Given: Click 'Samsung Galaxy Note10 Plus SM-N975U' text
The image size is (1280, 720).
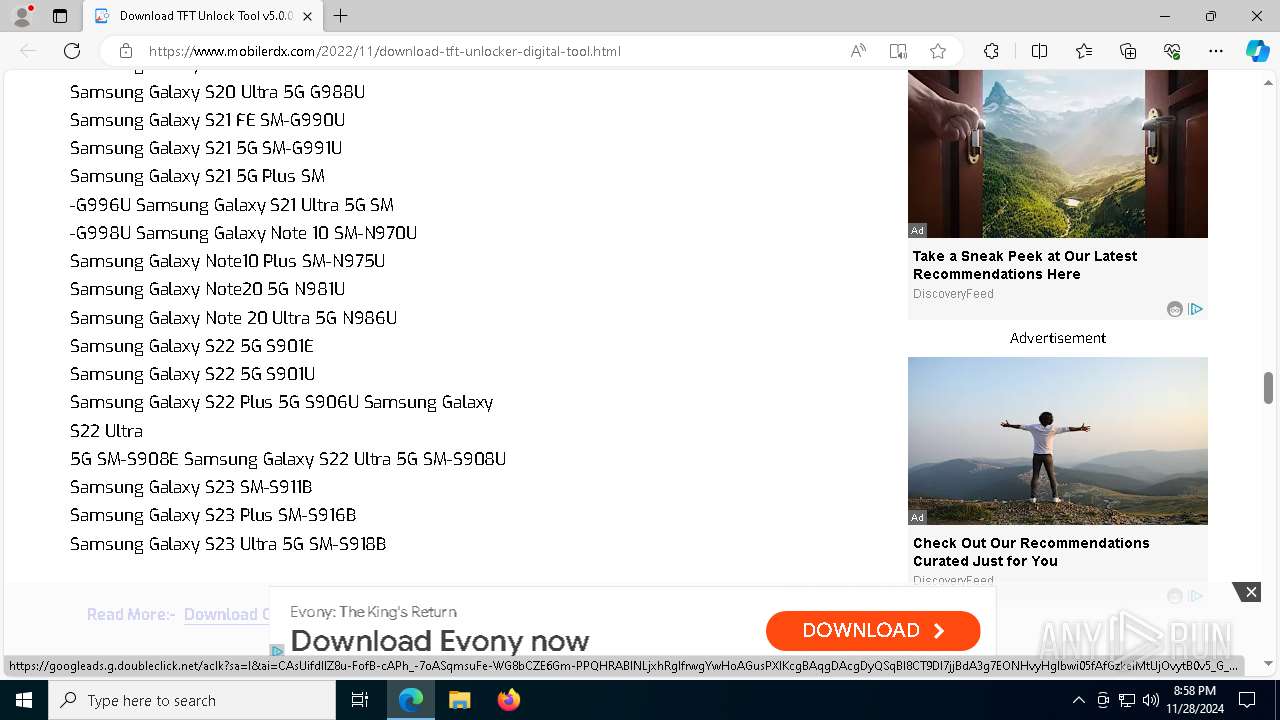Looking at the screenshot, I should click(x=227, y=261).
